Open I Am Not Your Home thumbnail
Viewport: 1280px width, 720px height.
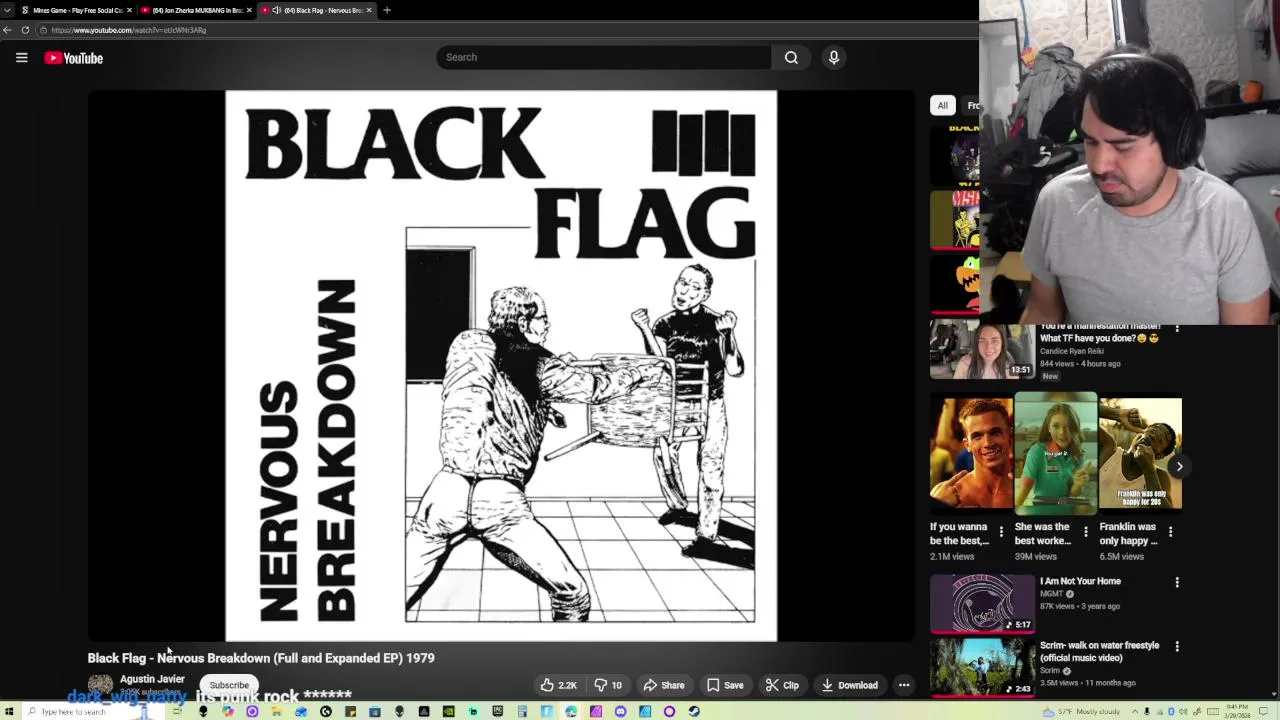[x=982, y=603]
